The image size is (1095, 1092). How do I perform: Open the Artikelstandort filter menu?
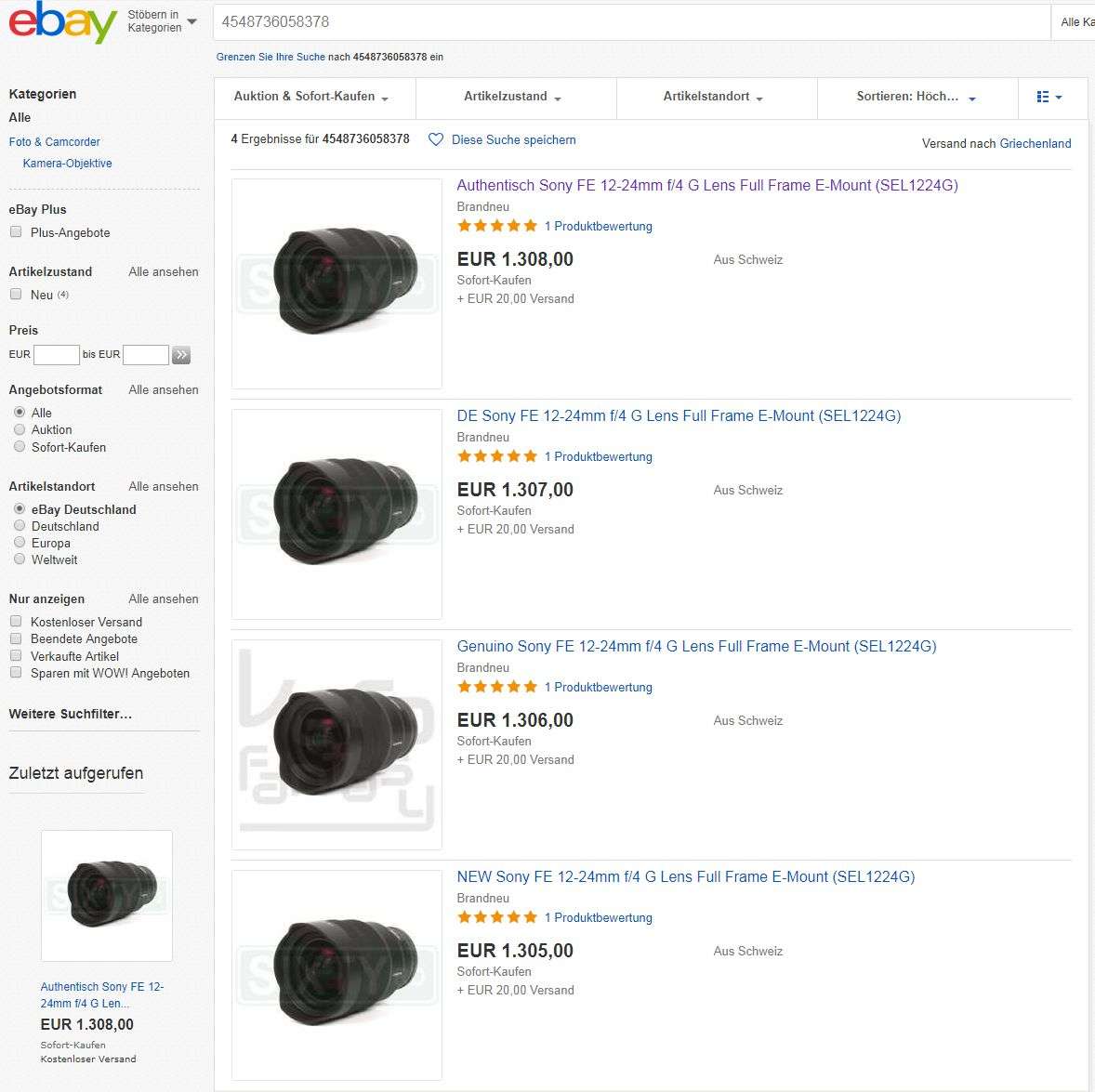tap(713, 97)
